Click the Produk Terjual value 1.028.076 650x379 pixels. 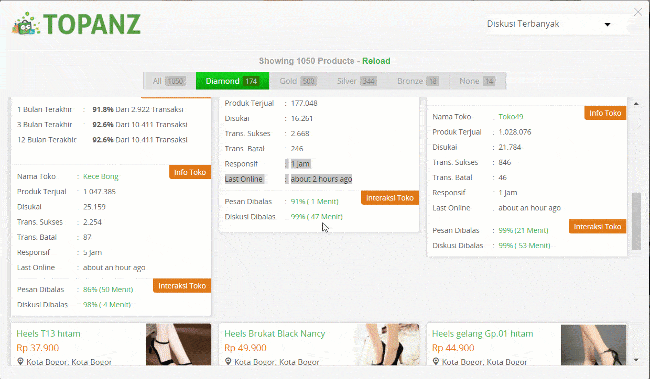(x=515, y=132)
